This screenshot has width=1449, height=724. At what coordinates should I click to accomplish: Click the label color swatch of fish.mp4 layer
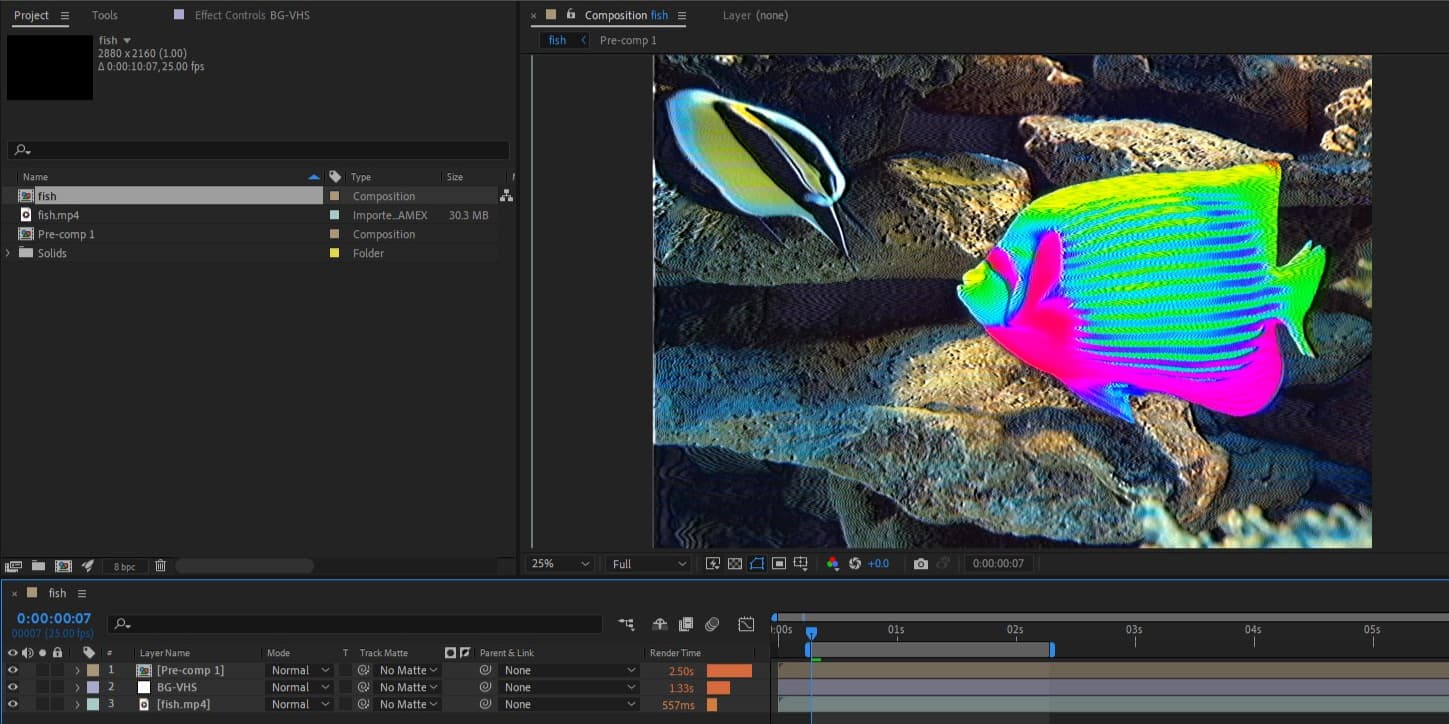pyautogui.click(x=93, y=704)
